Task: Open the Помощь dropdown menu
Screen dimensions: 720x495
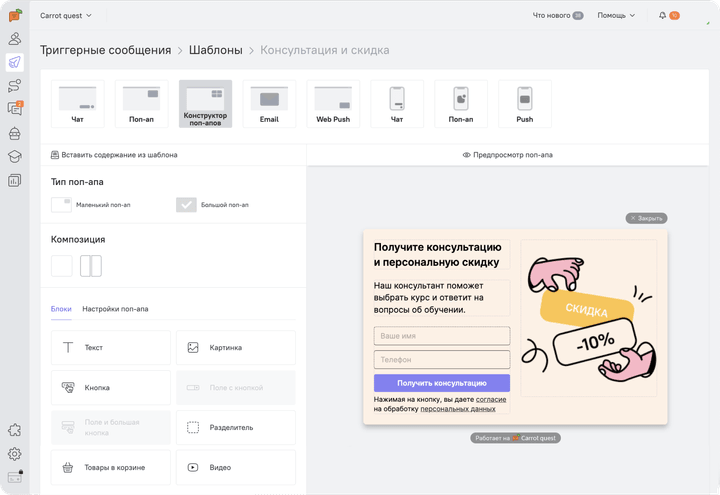Action: point(616,15)
